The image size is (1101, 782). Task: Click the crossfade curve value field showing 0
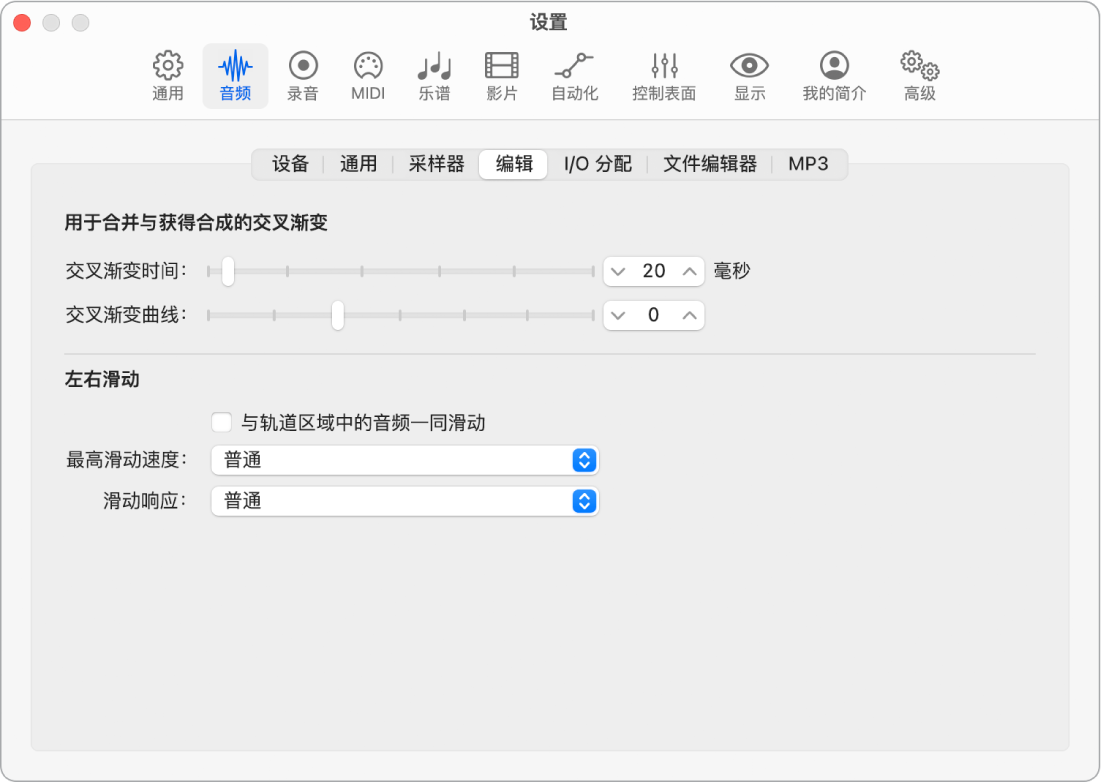pyautogui.click(x=654, y=315)
